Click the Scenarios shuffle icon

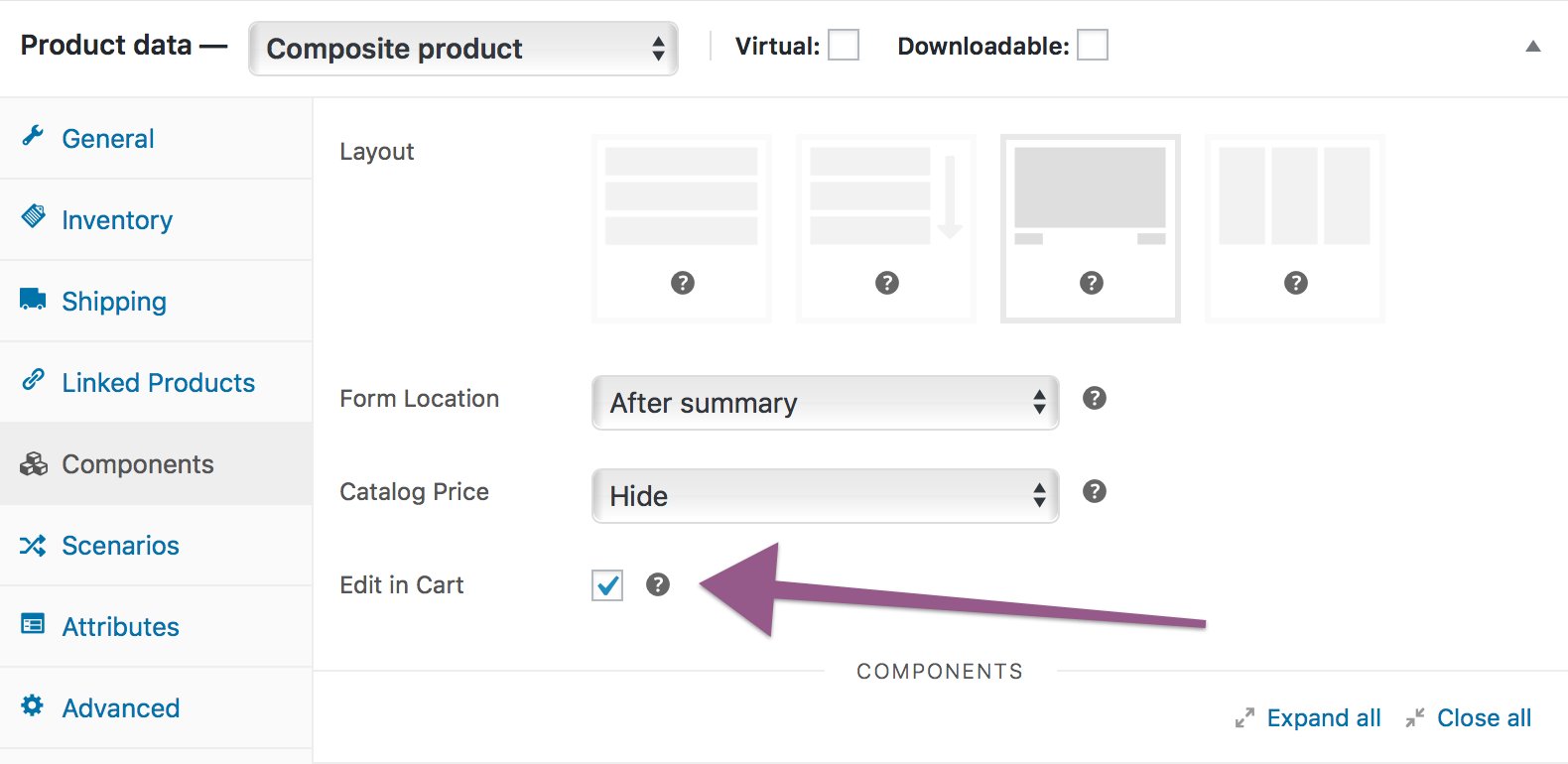pos(33,545)
